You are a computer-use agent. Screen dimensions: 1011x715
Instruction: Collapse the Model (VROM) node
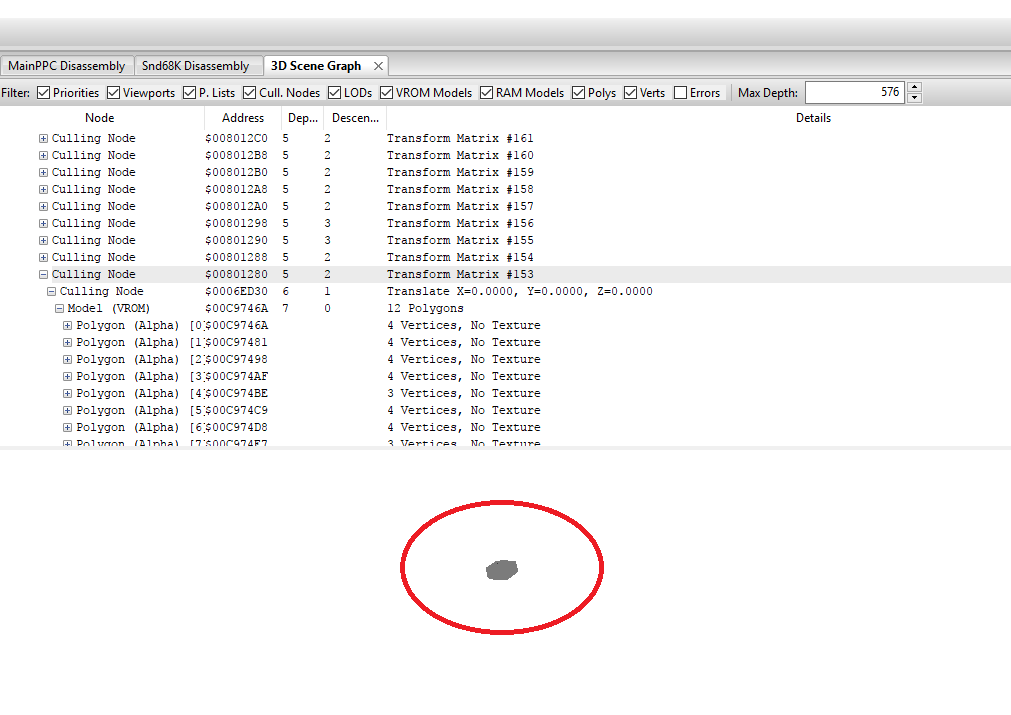tap(59, 308)
